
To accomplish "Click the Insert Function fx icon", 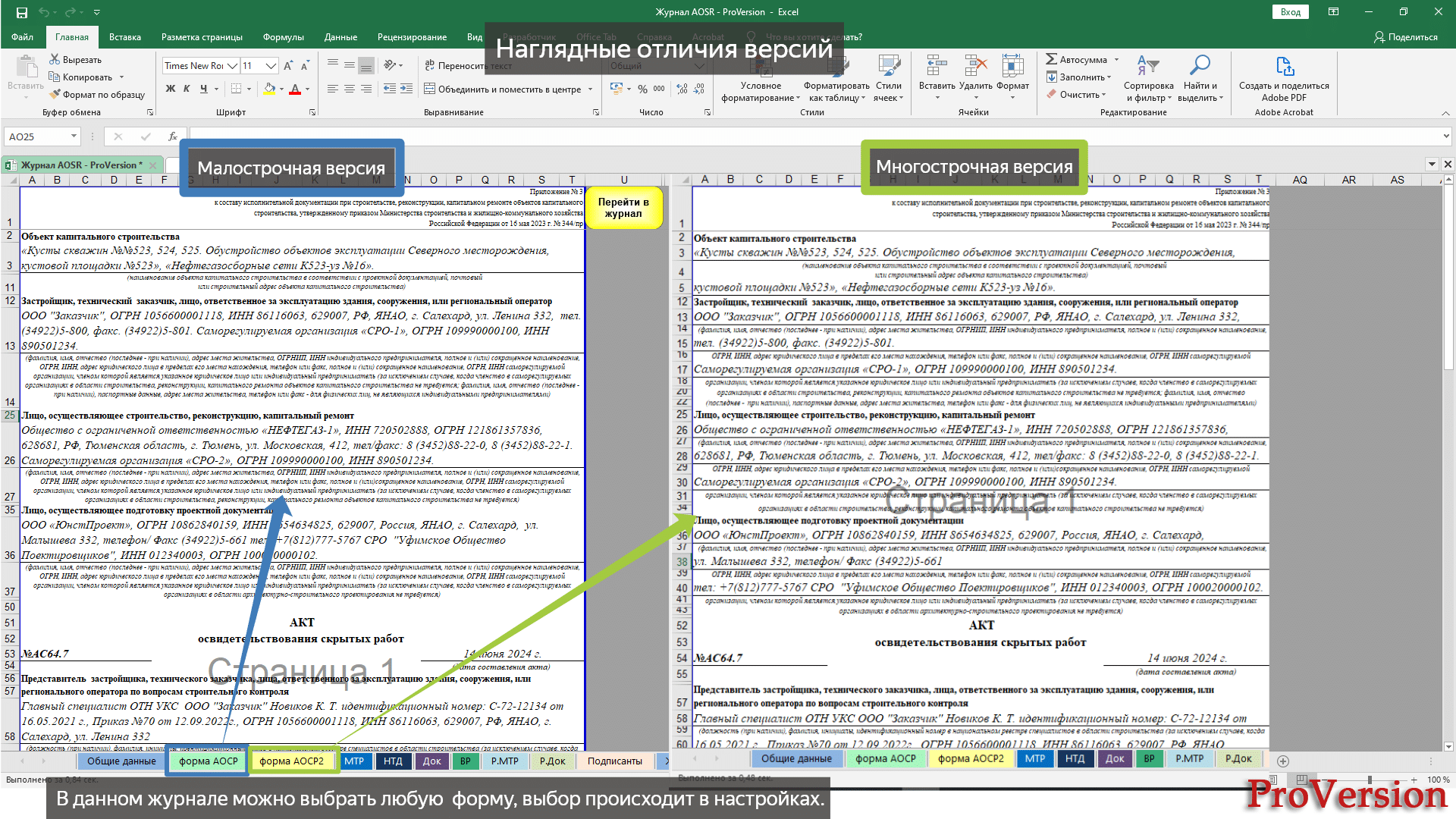I will (x=173, y=136).
